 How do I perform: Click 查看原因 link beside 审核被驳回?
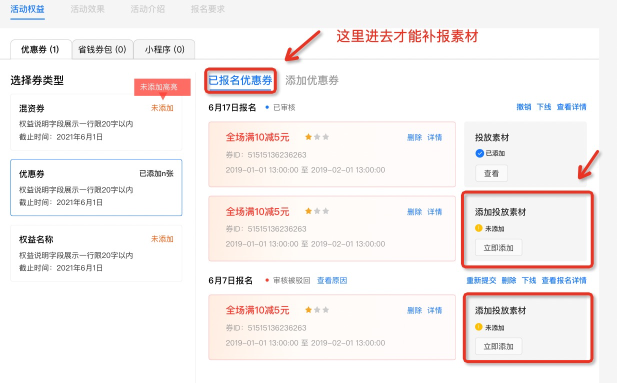coord(332,280)
